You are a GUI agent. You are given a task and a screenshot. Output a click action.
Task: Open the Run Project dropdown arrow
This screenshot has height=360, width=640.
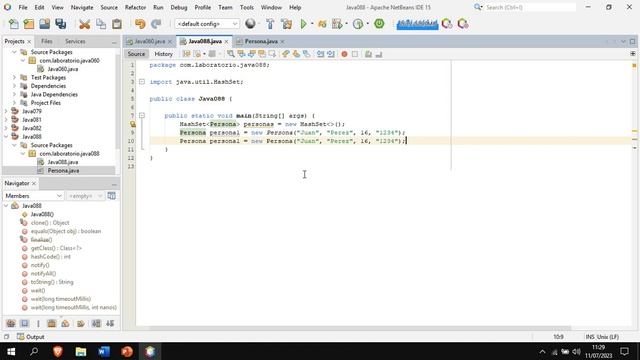pos(312,24)
